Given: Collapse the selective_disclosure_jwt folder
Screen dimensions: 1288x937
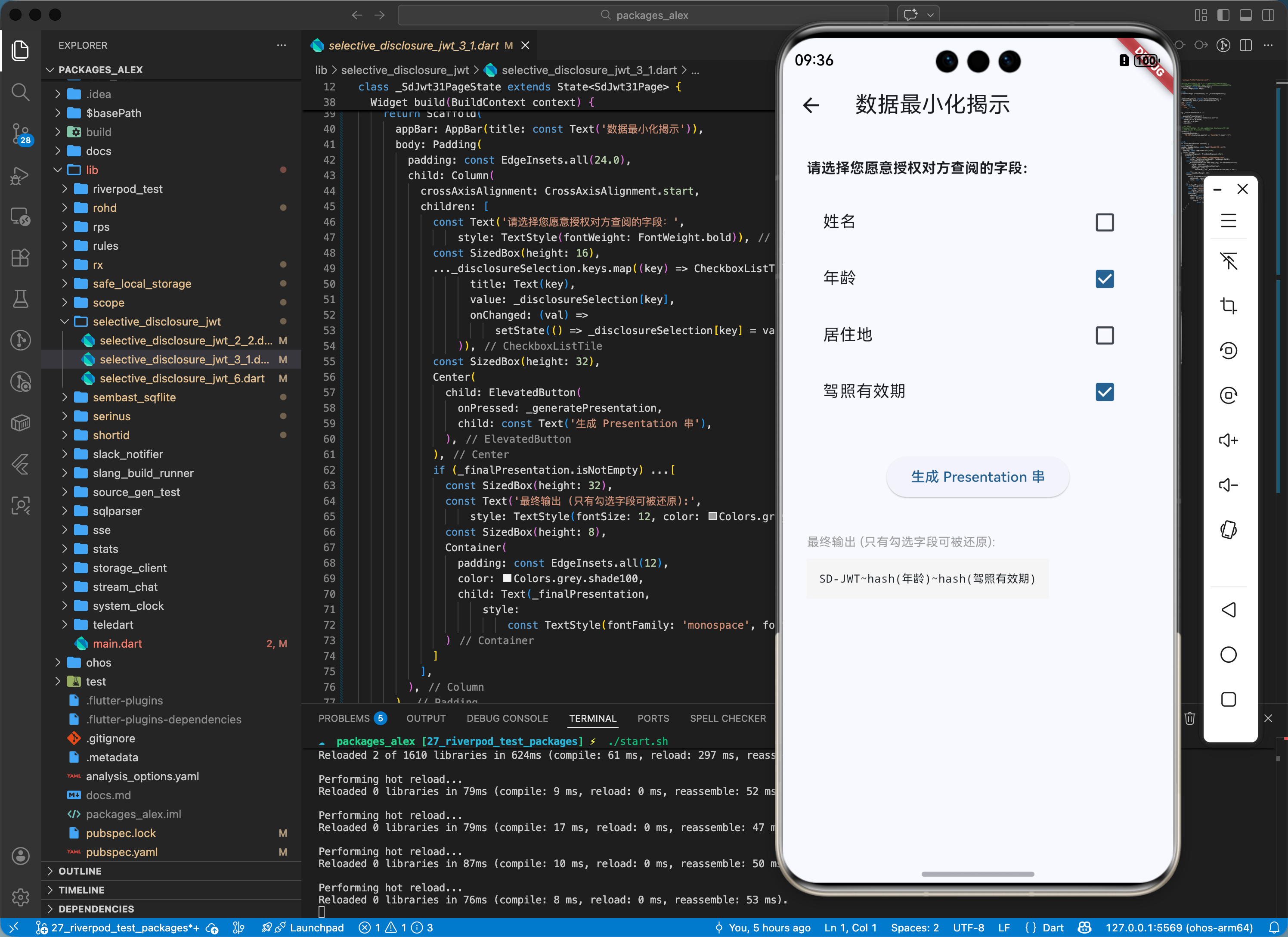Looking at the screenshot, I should 156,322.
